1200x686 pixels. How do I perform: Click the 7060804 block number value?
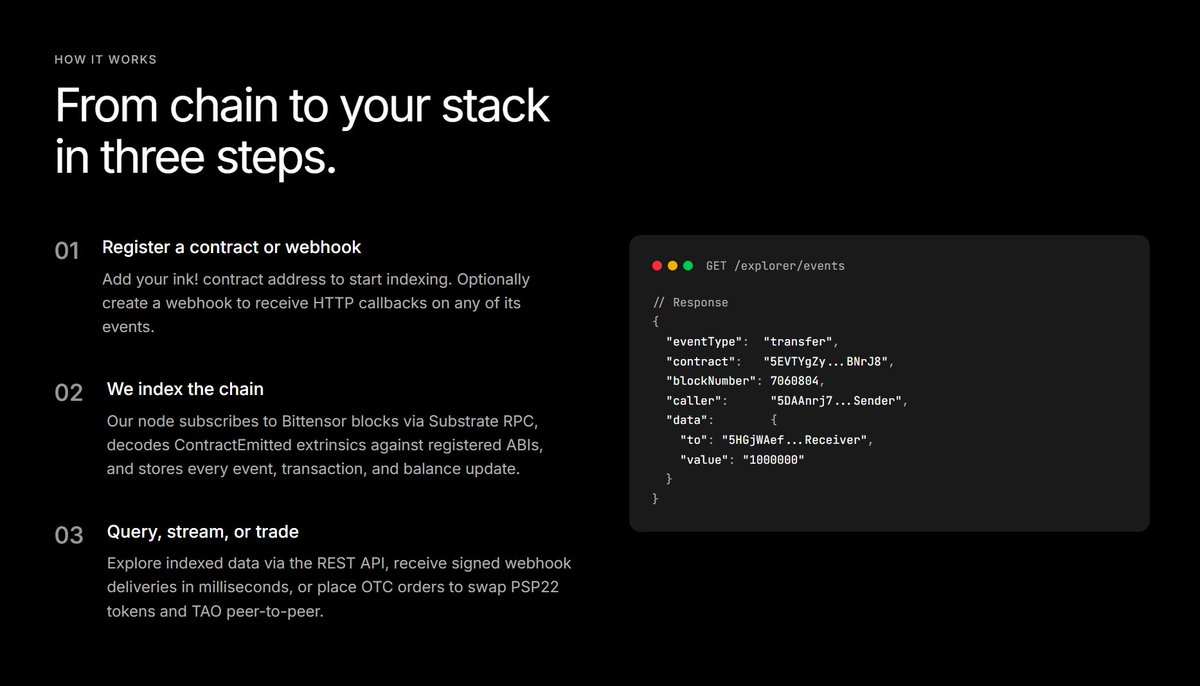tap(795, 381)
